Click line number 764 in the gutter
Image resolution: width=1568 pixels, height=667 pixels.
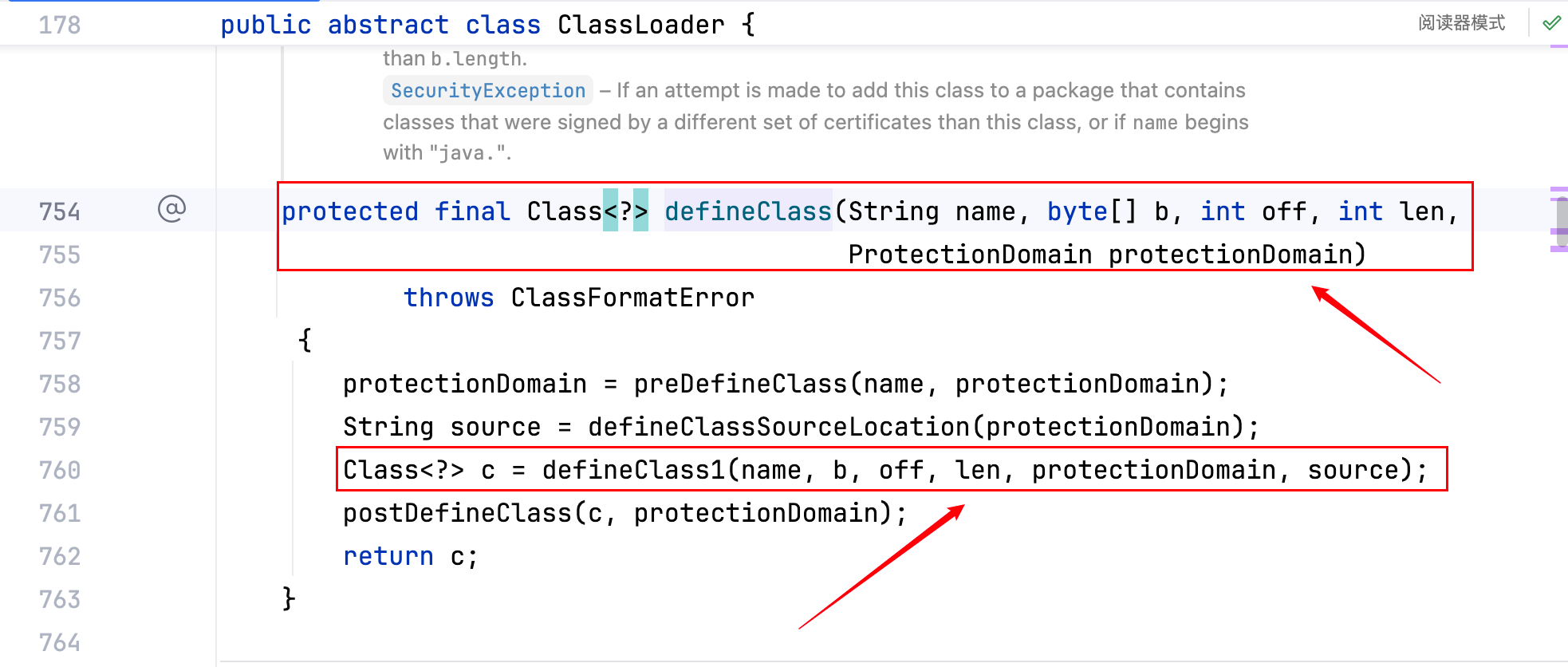pos(60,642)
